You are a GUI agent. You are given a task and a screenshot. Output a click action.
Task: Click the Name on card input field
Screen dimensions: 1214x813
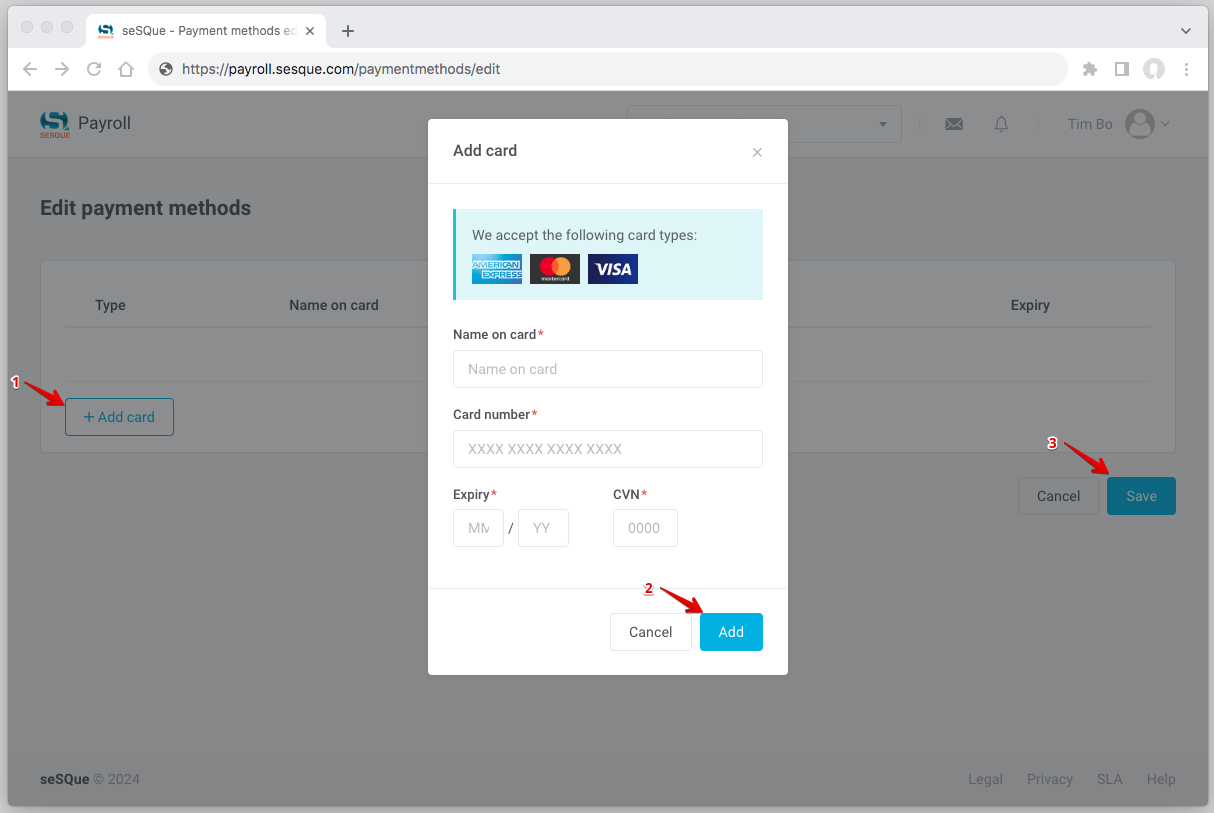(607, 369)
